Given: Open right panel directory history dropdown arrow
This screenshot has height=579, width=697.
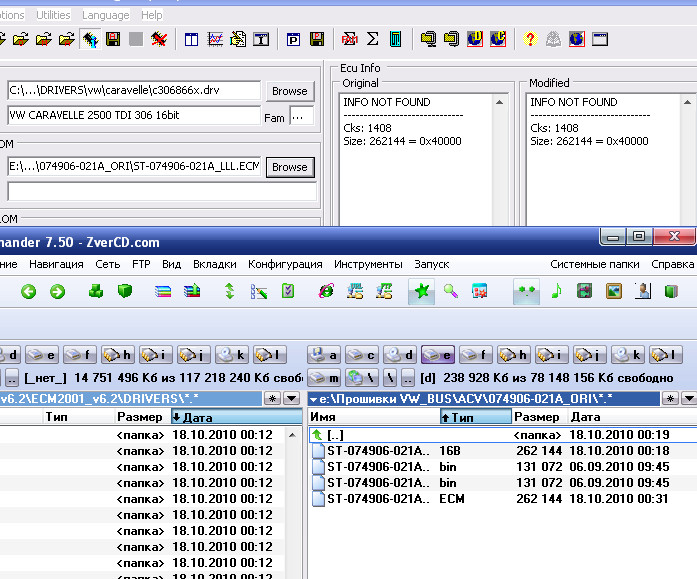Looking at the screenshot, I should tap(689, 398).
